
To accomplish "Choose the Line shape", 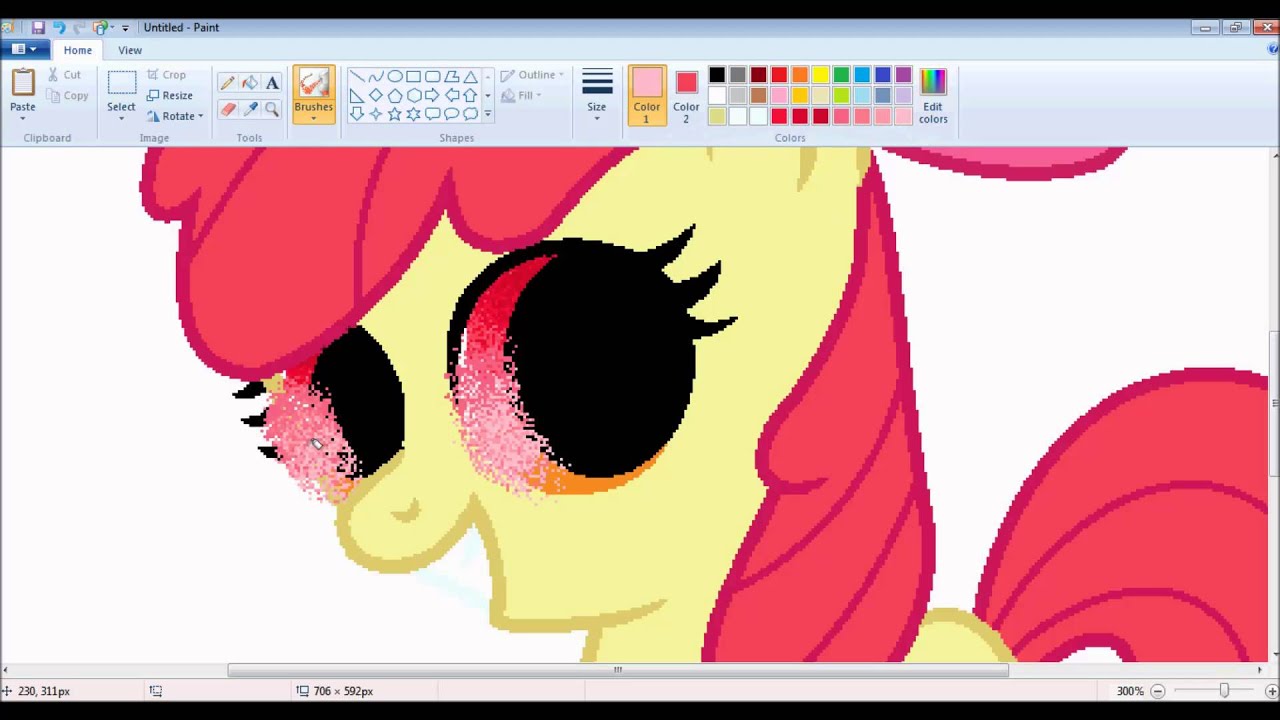I will [356, 77].
